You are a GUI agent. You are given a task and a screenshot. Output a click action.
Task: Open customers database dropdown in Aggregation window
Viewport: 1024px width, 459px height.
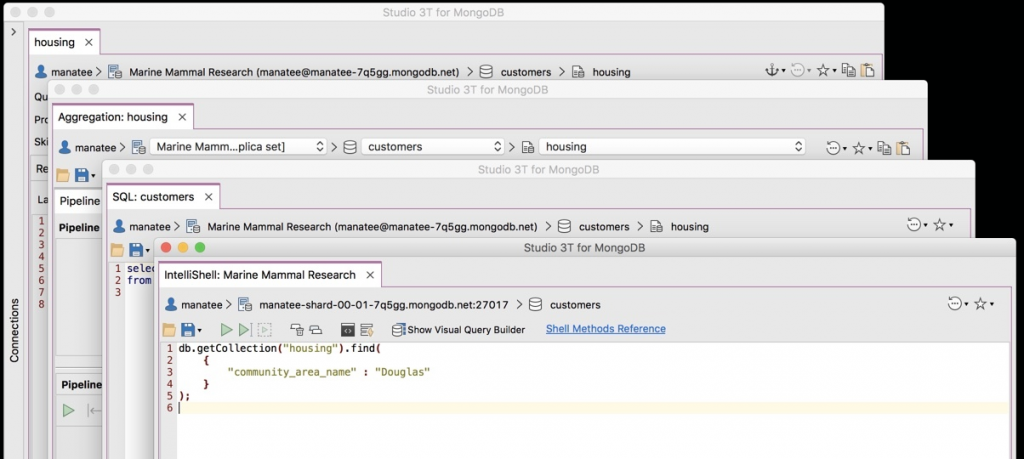coord(432,147)
